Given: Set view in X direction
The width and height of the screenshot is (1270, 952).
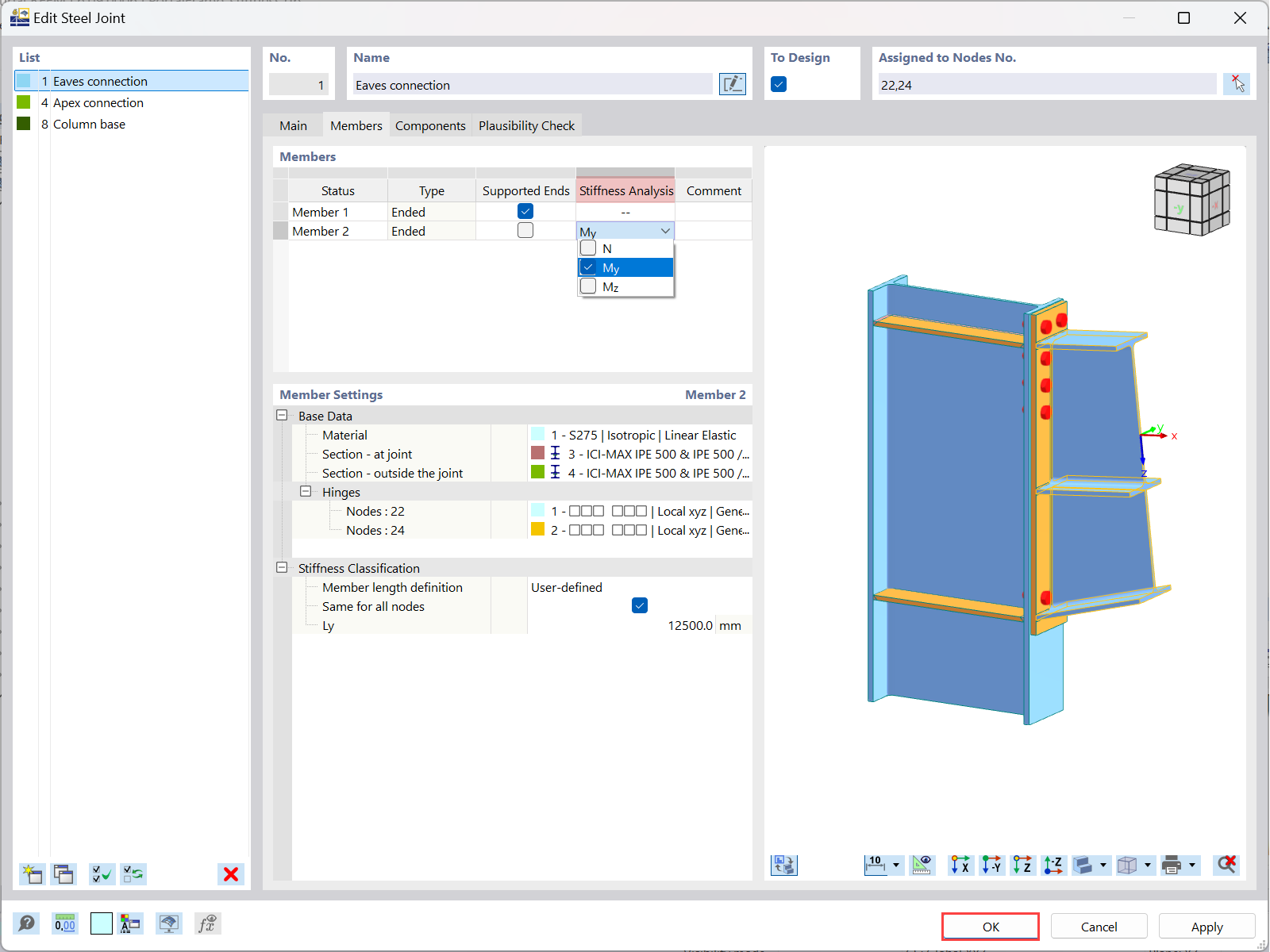Looking at the screenshot, I should tap(960, 866).
